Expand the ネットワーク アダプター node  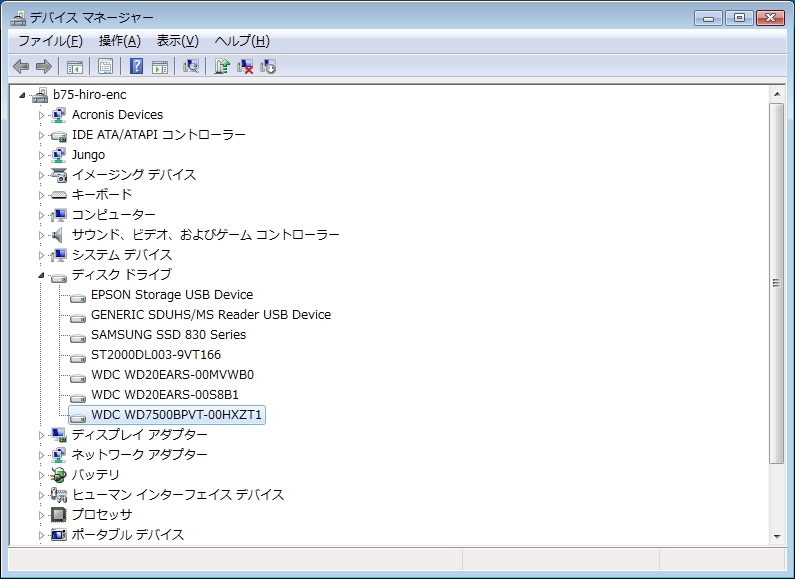pyautogui.click(x=41, y=455)
